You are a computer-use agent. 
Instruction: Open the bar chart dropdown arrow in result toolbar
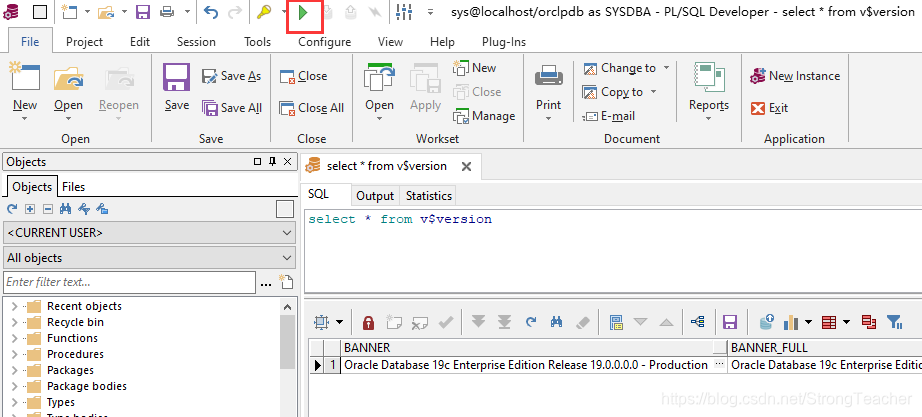coord(809,322)
